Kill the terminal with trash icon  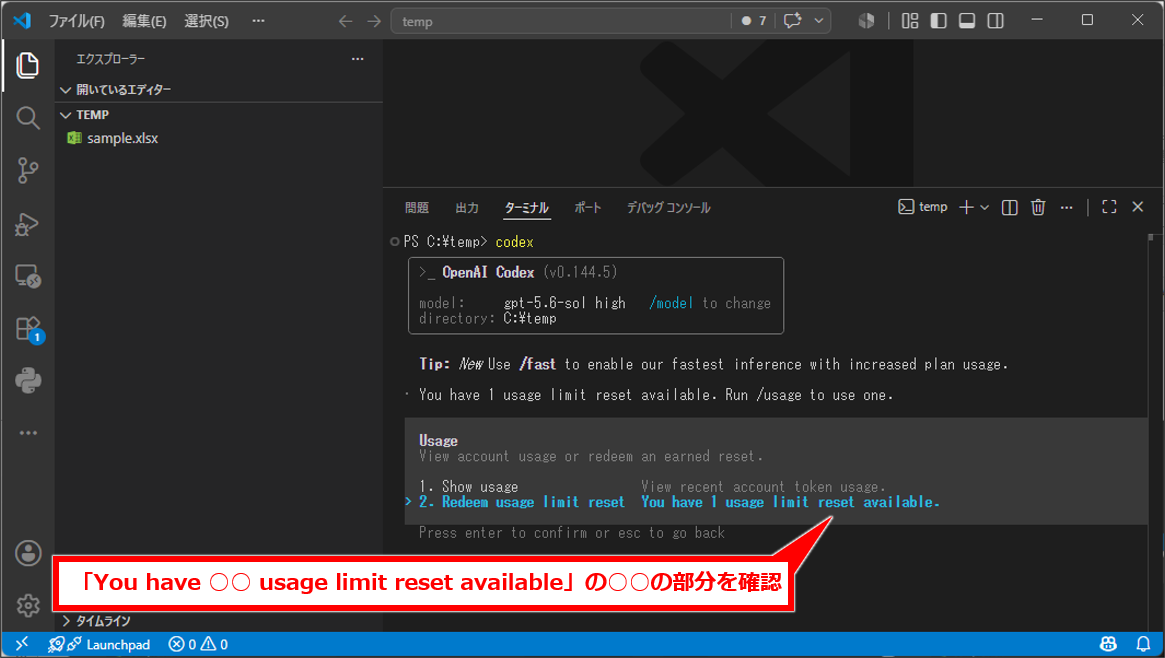(1038, 207)
